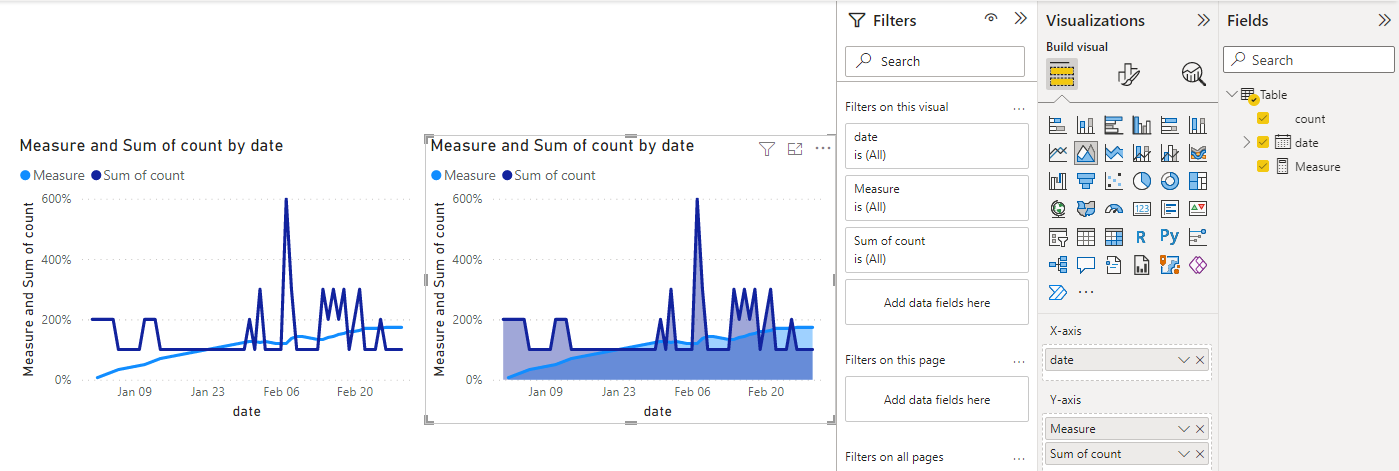
Task: Select the Clustered bar chart visual
Action: [1114, 125]
